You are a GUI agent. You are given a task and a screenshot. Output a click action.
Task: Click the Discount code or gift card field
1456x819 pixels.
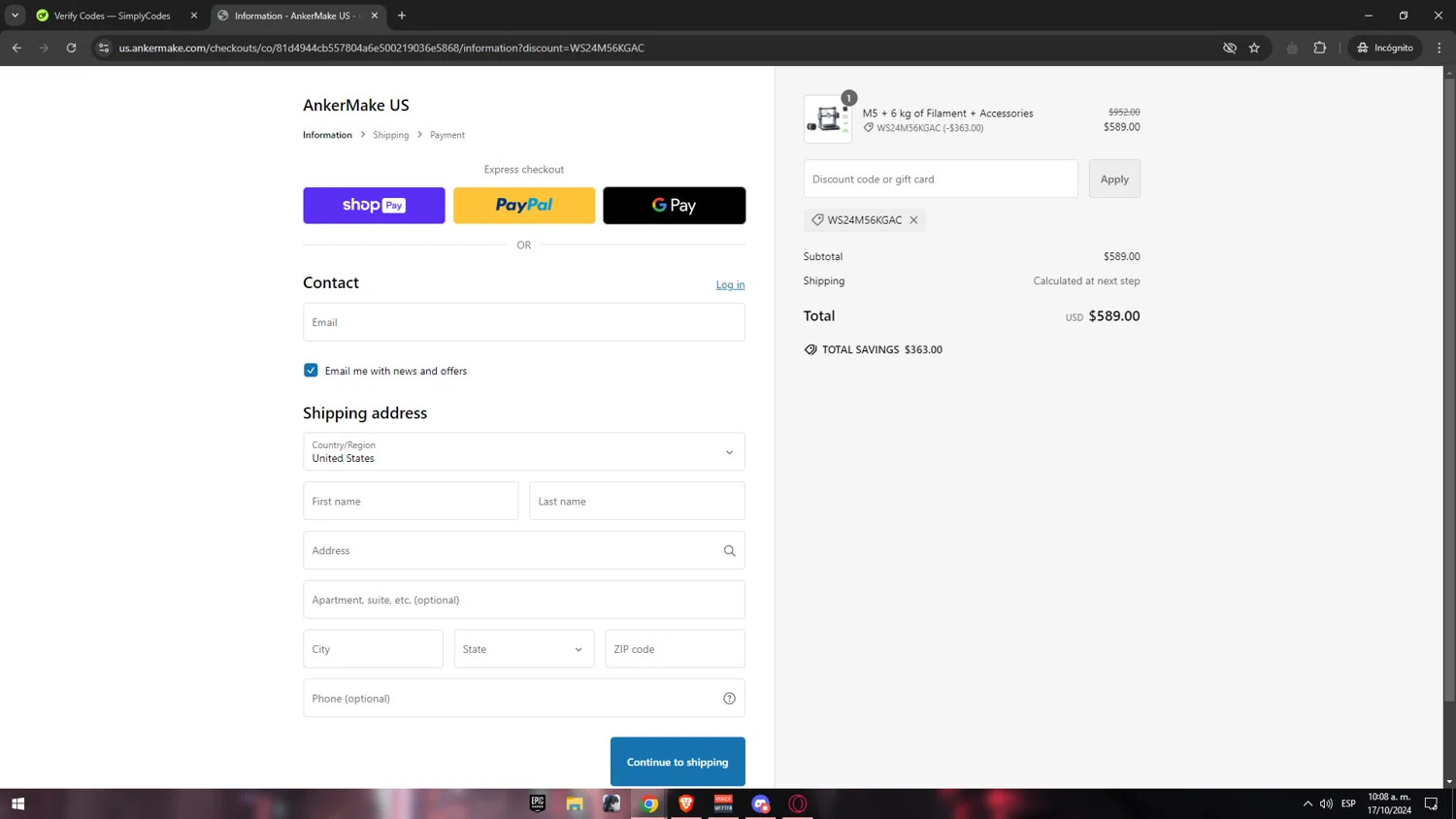941,179
